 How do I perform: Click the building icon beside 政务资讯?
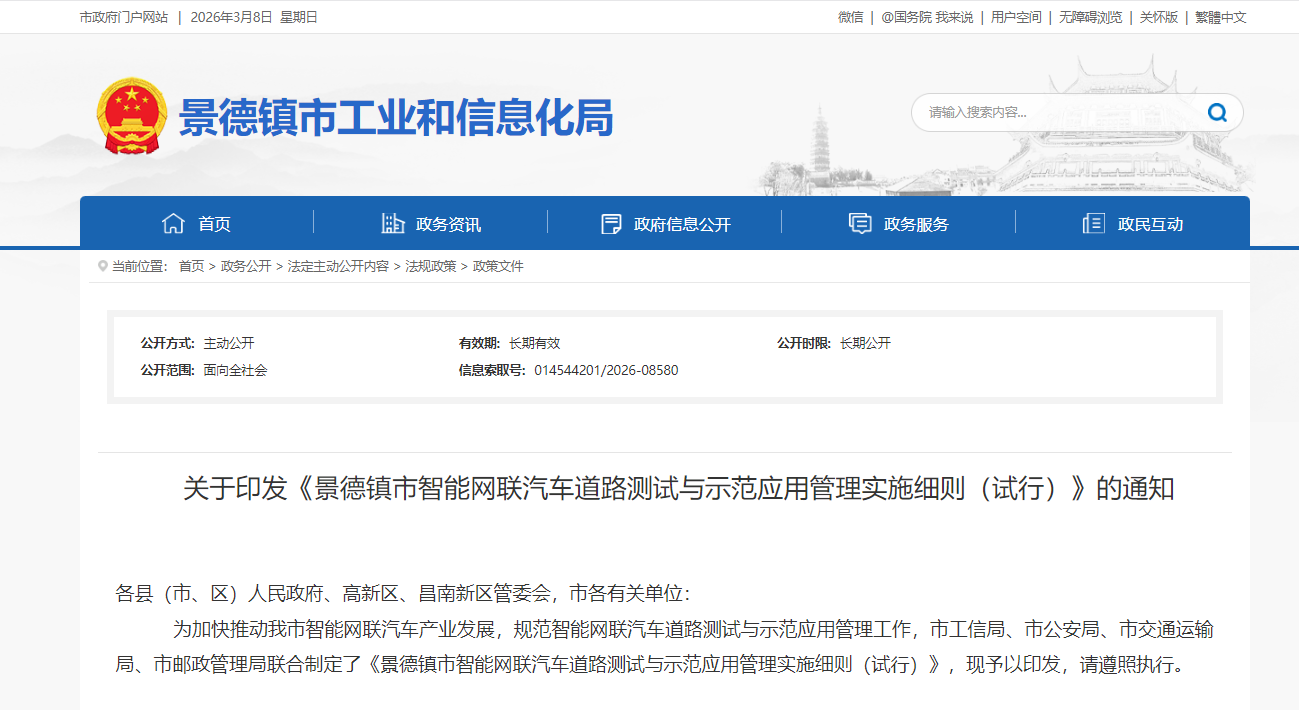(x=393, y=224)
